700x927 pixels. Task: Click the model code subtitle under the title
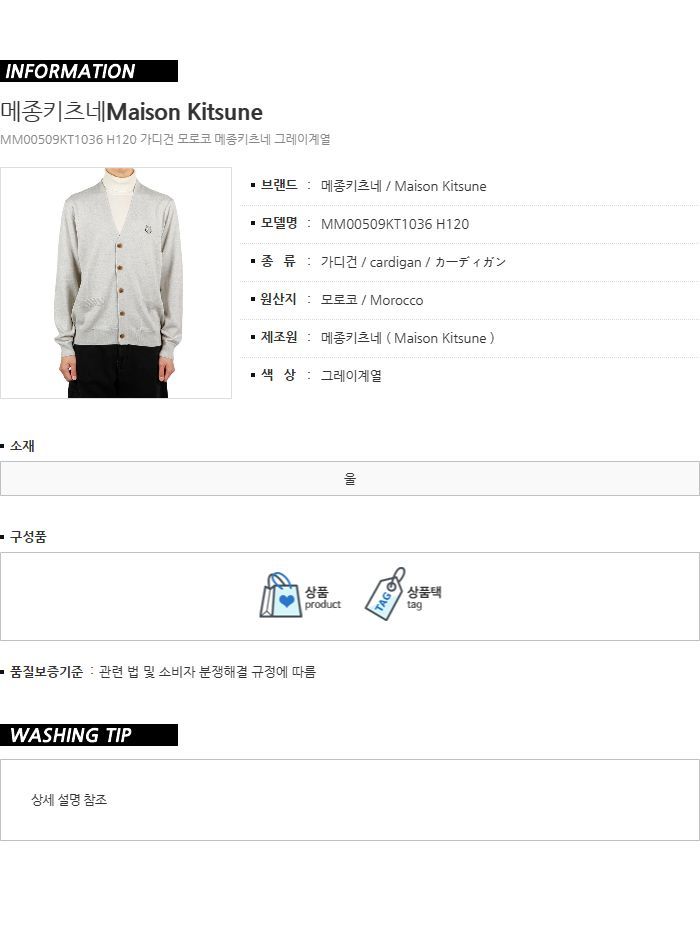[165, 140]
